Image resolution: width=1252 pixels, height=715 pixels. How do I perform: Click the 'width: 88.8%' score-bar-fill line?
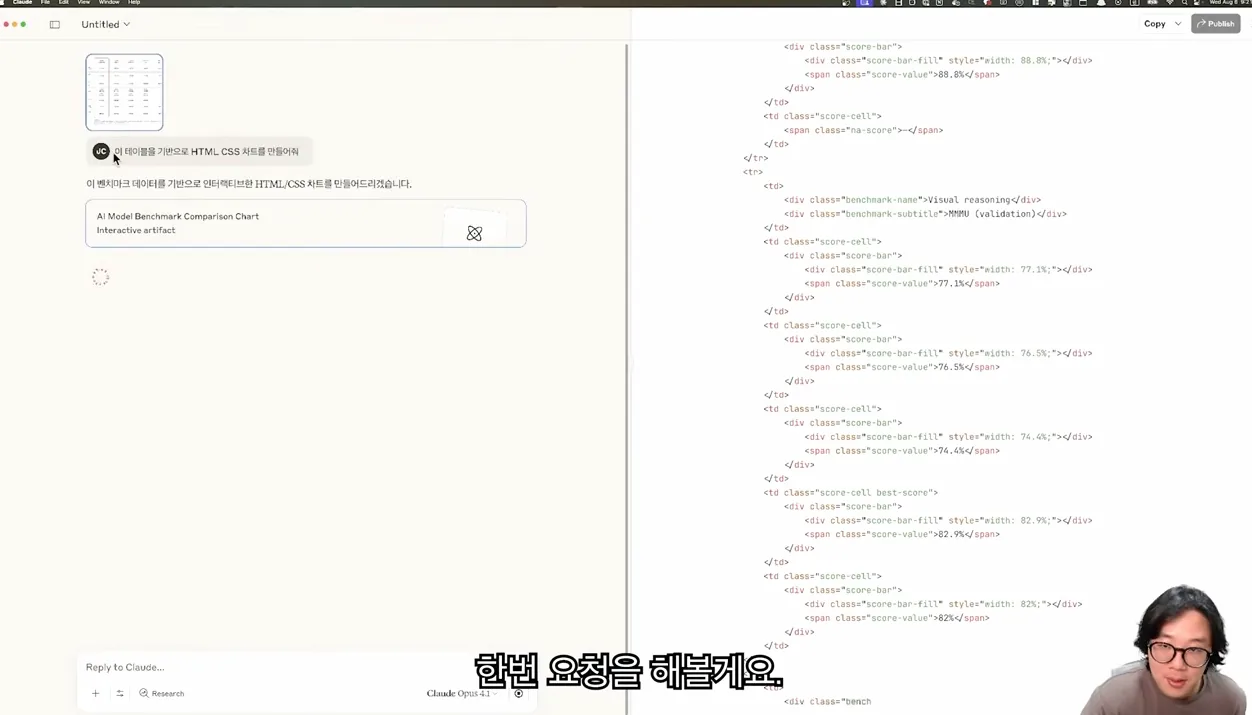click(x=948, y=61)
